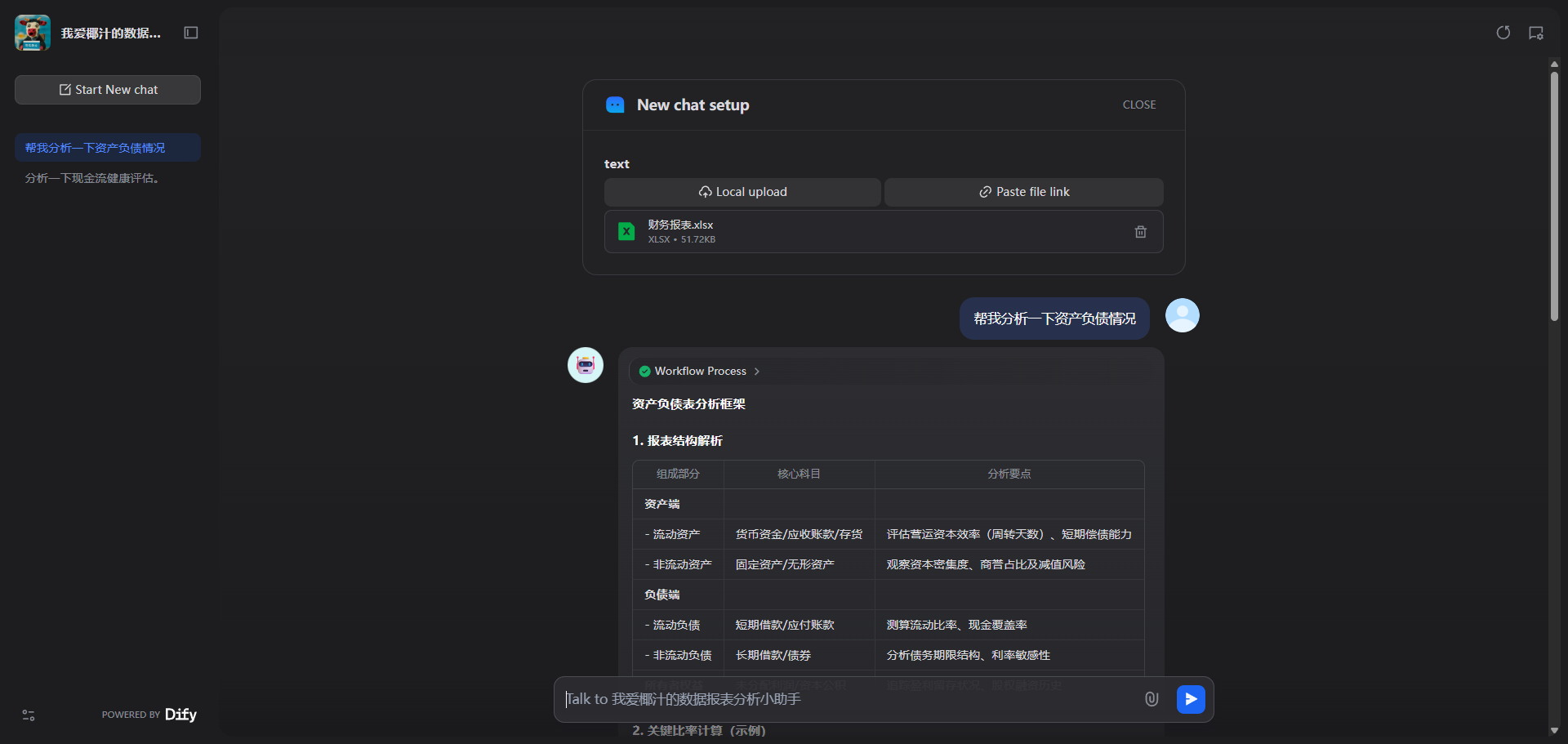Image resolution: width=1568 pixels, height=744 pixels.
Task: Click heading 1. 报表结构解析
Action: 677,441
